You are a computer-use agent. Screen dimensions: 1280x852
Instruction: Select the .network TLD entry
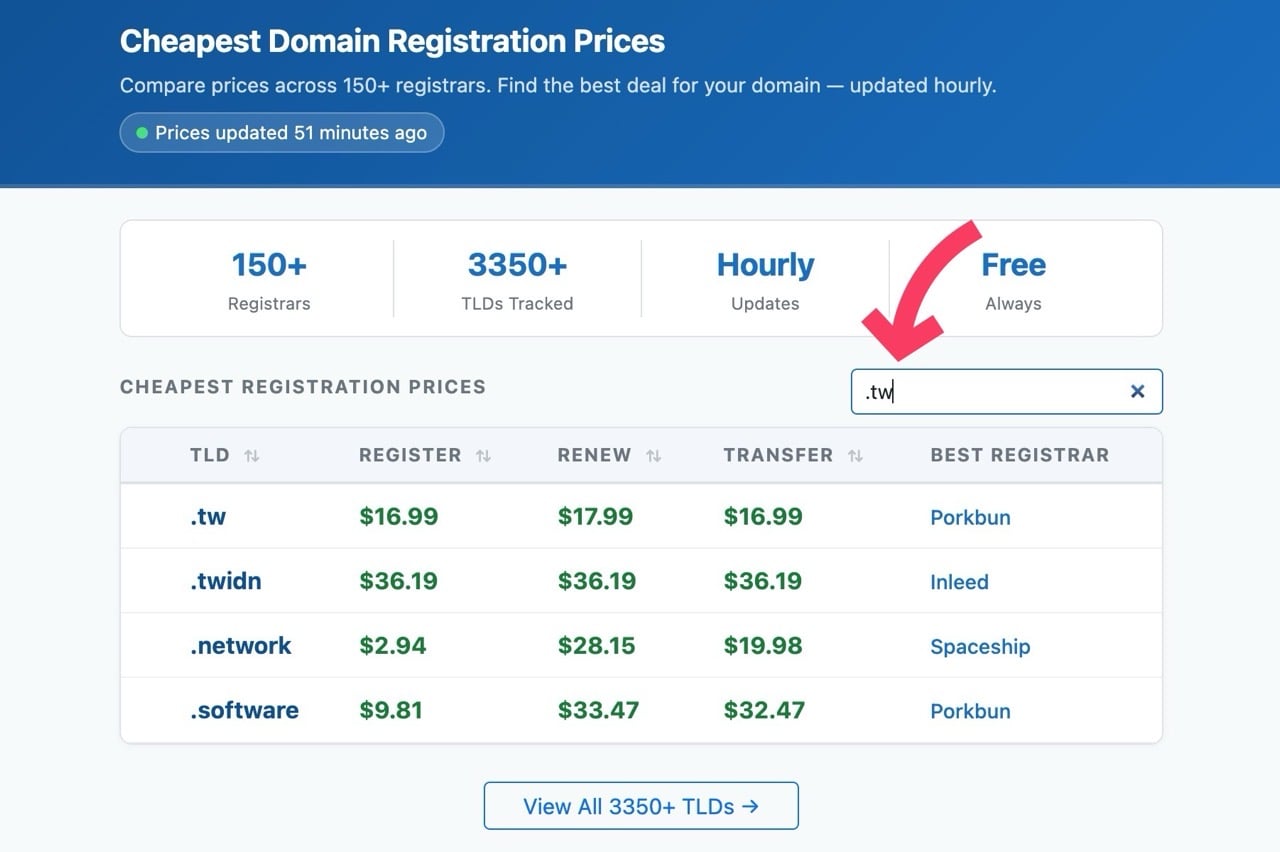tap(240, 646)
